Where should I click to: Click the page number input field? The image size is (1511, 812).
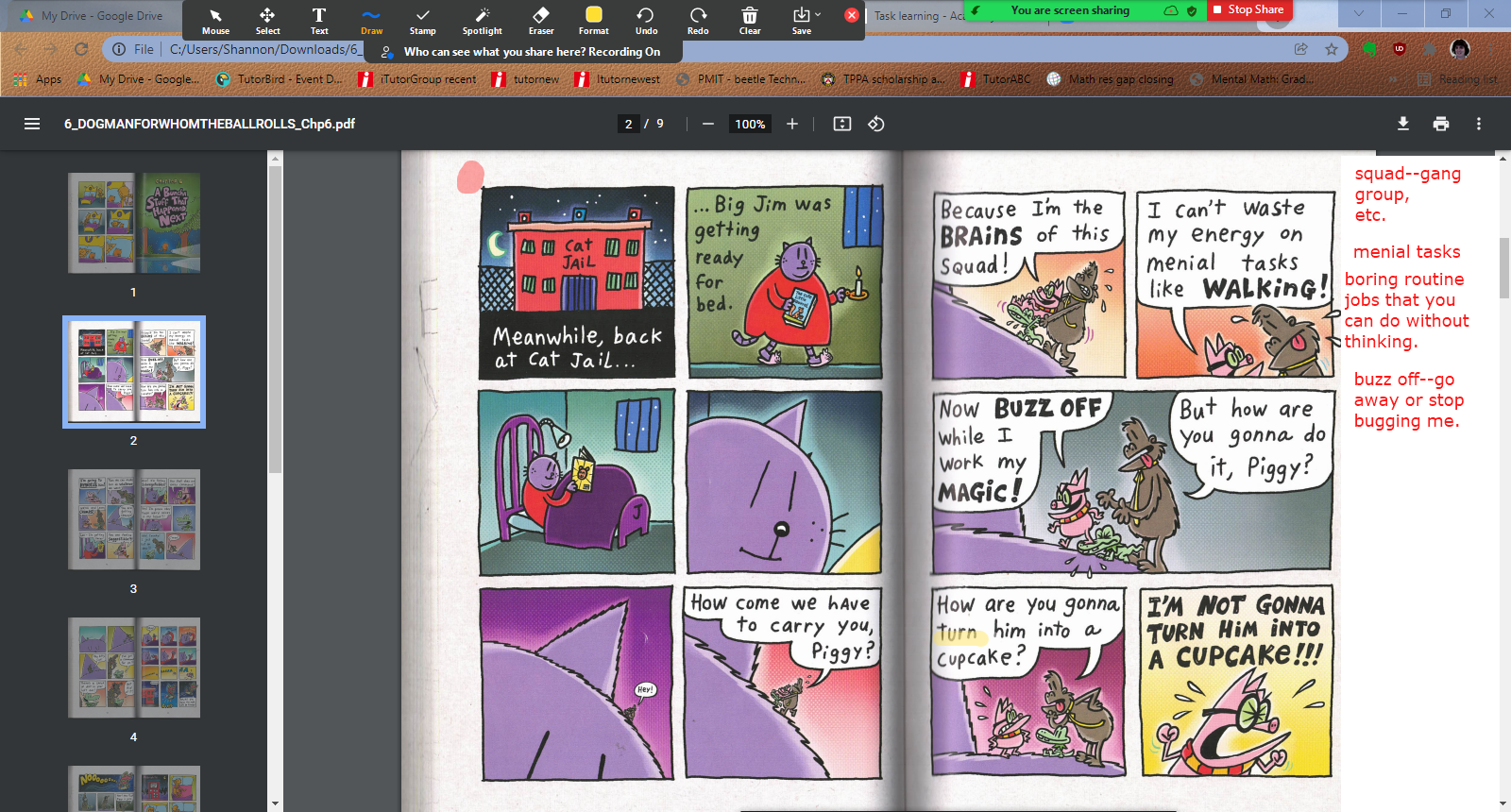pyautogui.click(x=629, y=124)
